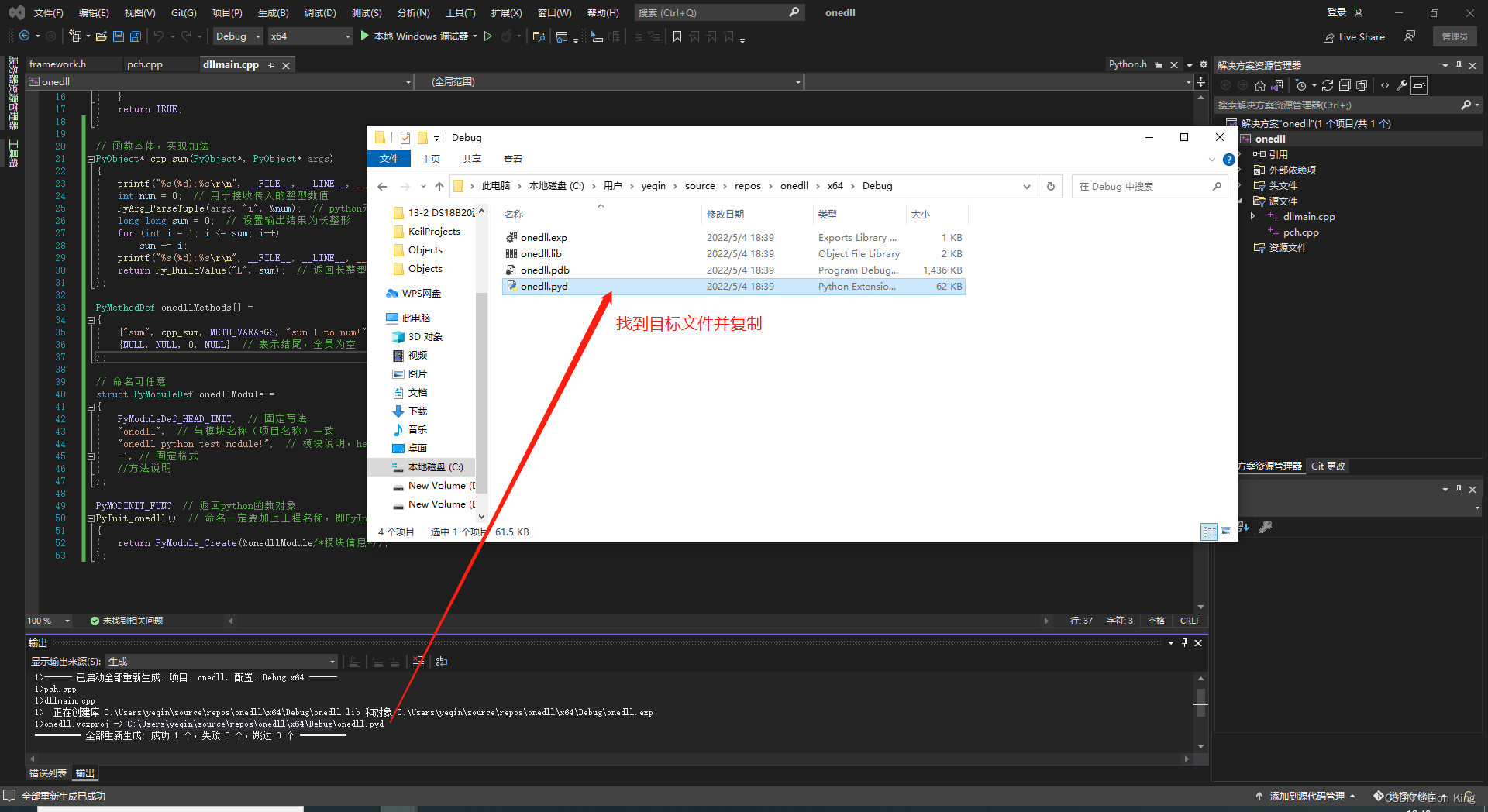This screenshot has height=812, width=1488.
Task: Click the Save file icon in toolbar
Action: tap(118, 36)
